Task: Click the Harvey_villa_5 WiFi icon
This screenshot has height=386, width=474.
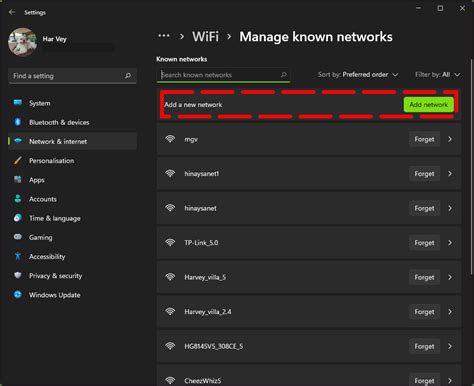Action: 170,277
